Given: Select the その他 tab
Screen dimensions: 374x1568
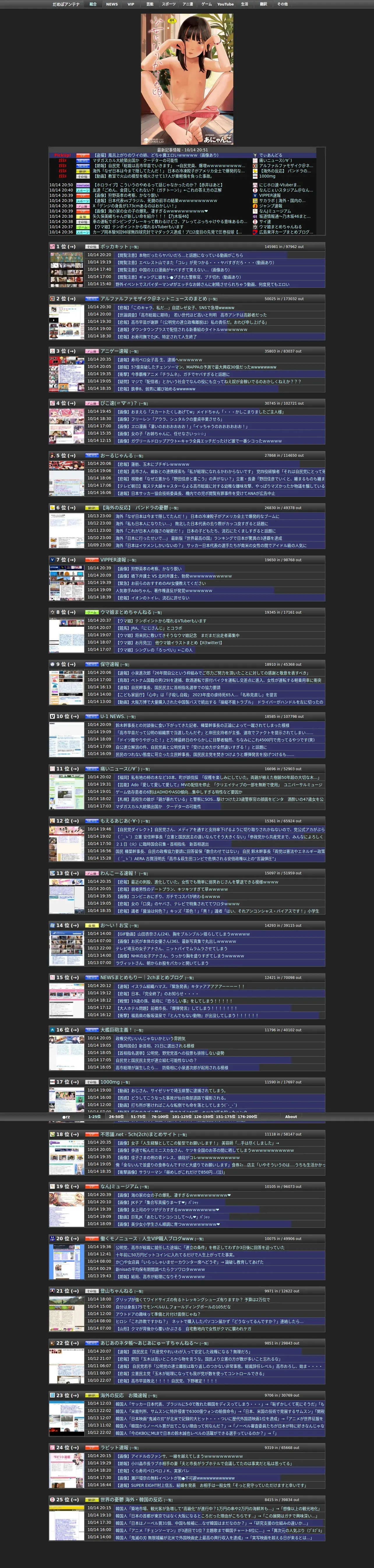Looking at the screenshot, I should tap(283, 4).
